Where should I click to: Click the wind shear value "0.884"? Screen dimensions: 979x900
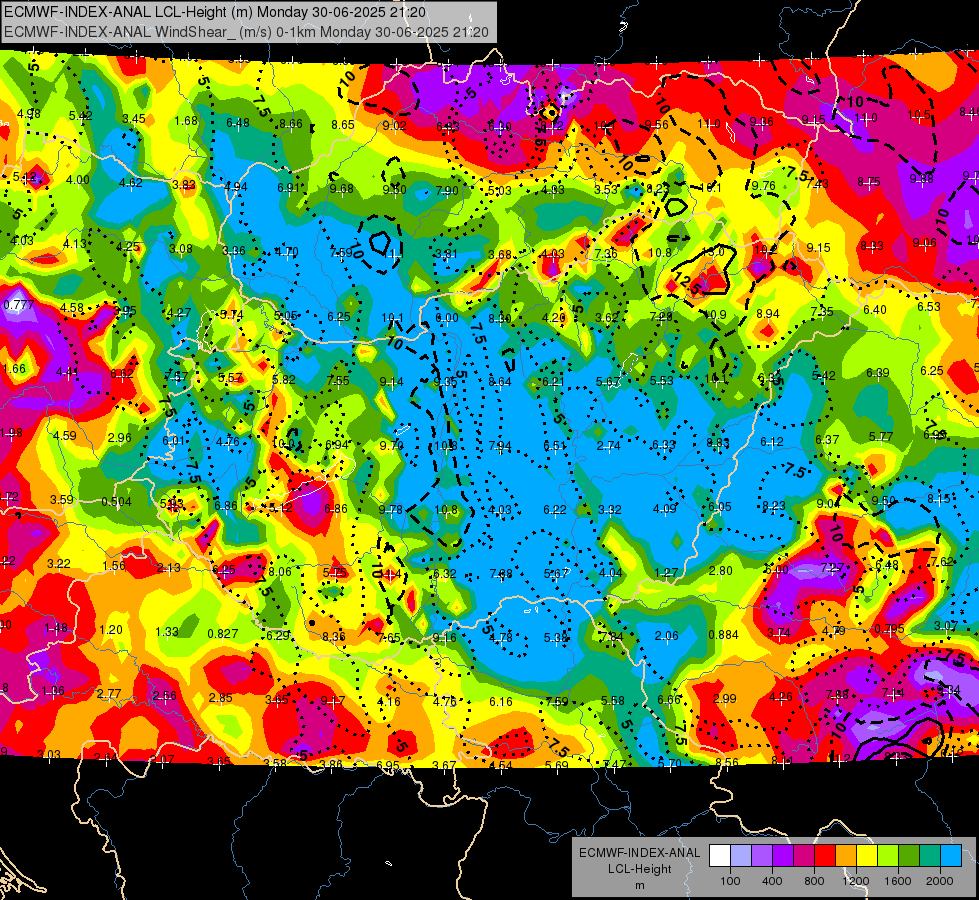point(724,635)
